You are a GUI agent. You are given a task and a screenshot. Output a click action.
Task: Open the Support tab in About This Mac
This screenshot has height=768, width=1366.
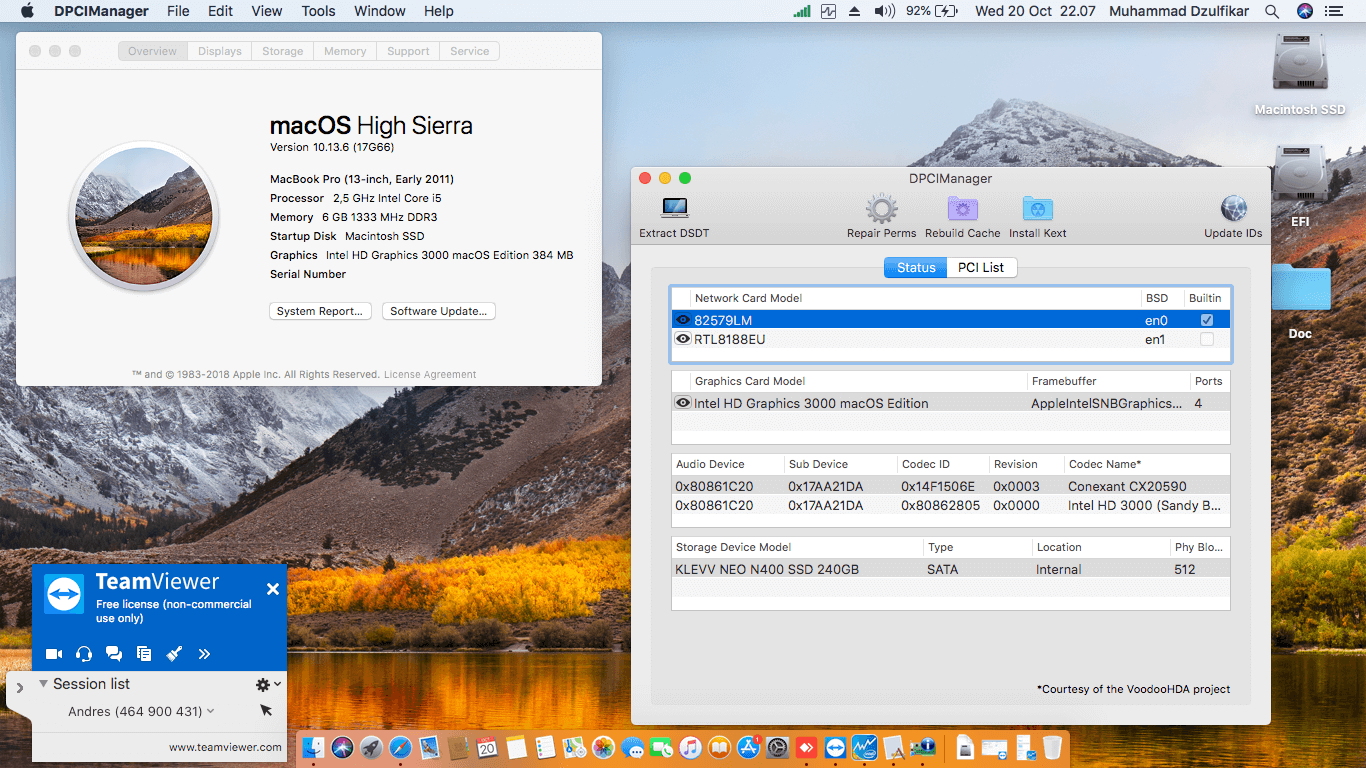pos(408,51)
